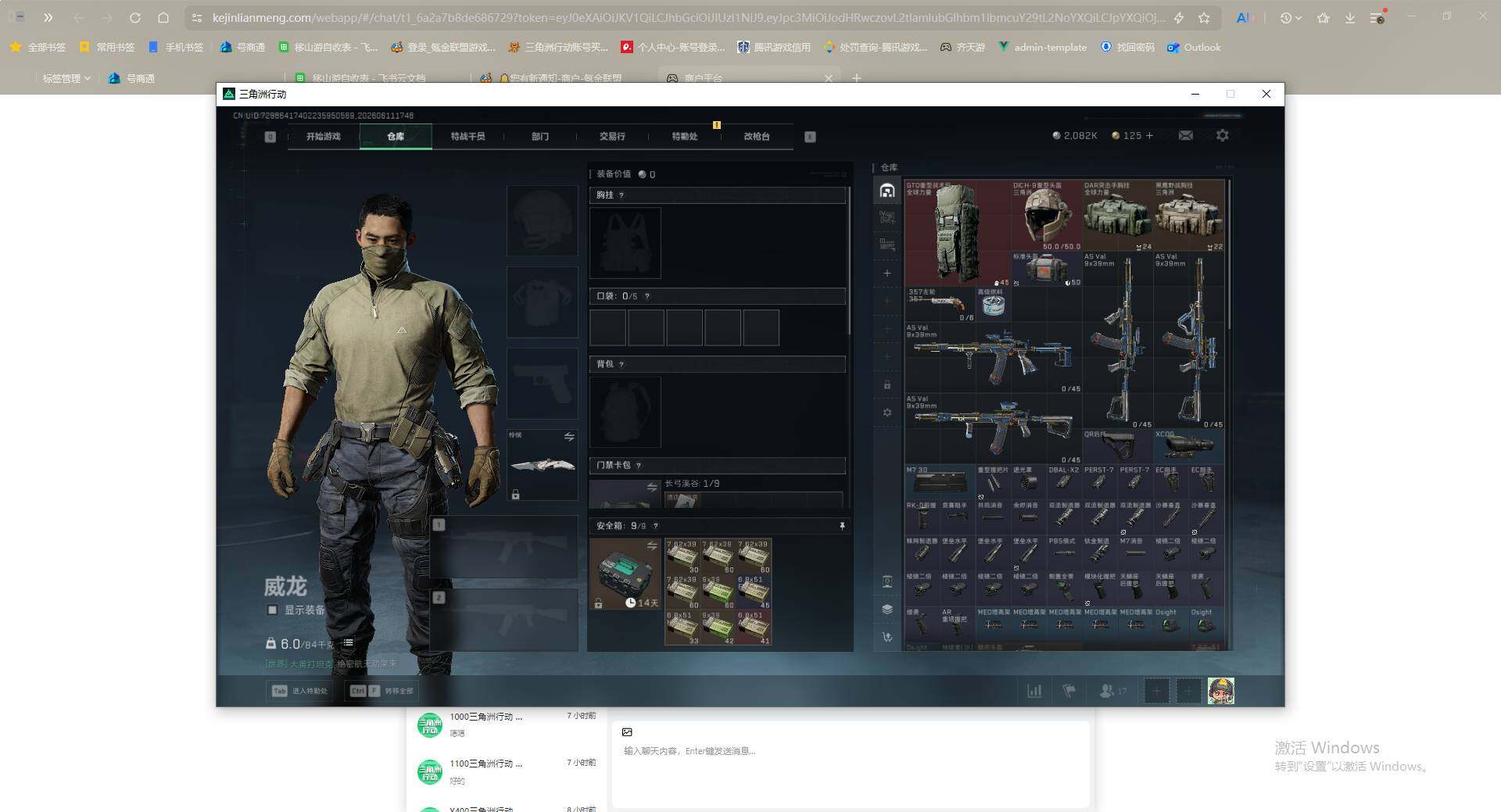Viewport: 1501px width, 812px height.
Task: Open the mail envelope icon
Action: tap(1186, 135)
